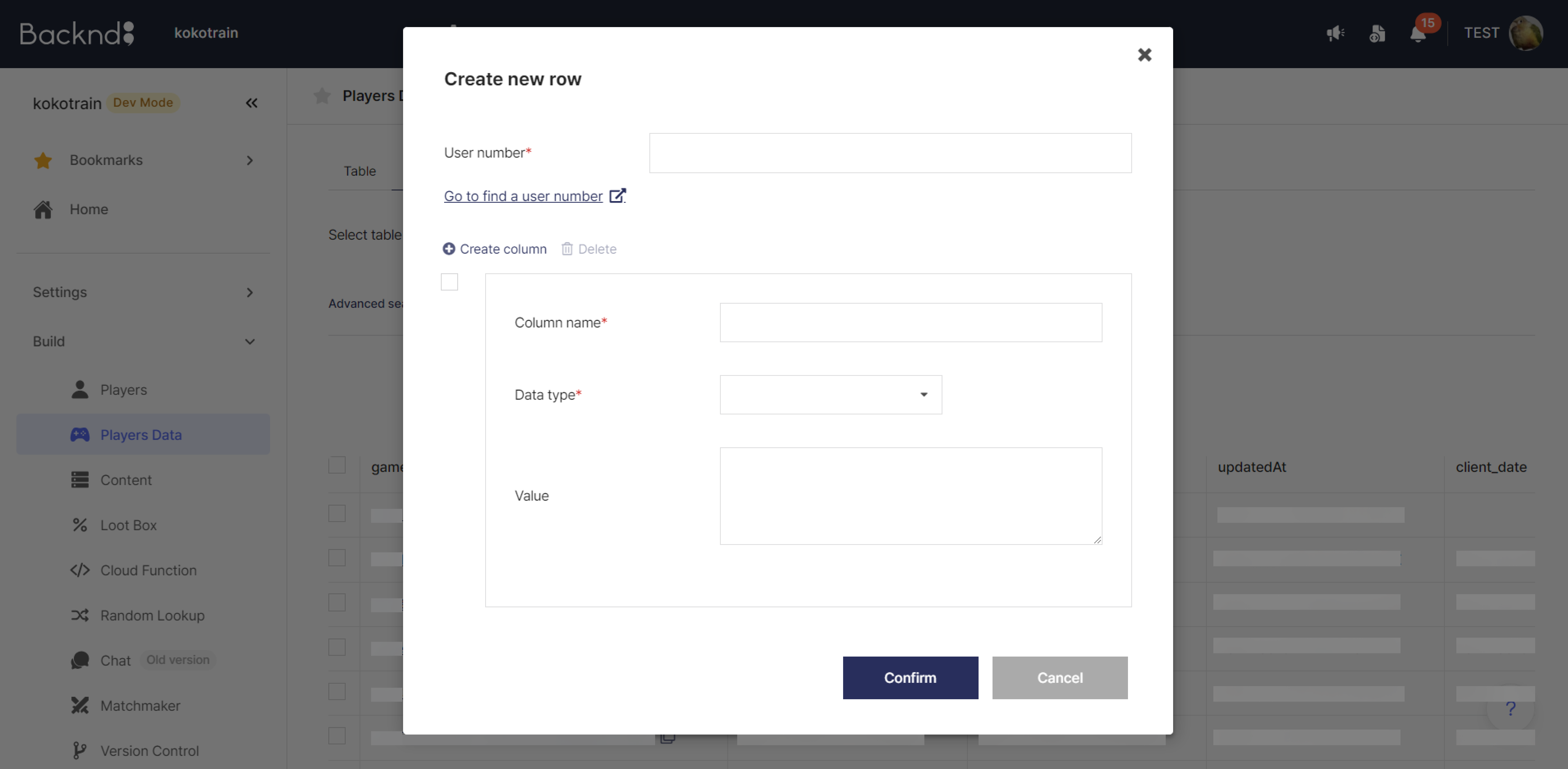The width and height of the screenshot is (1568, 769).
Task: Click the Chat bubble icon
Action: 80,660
